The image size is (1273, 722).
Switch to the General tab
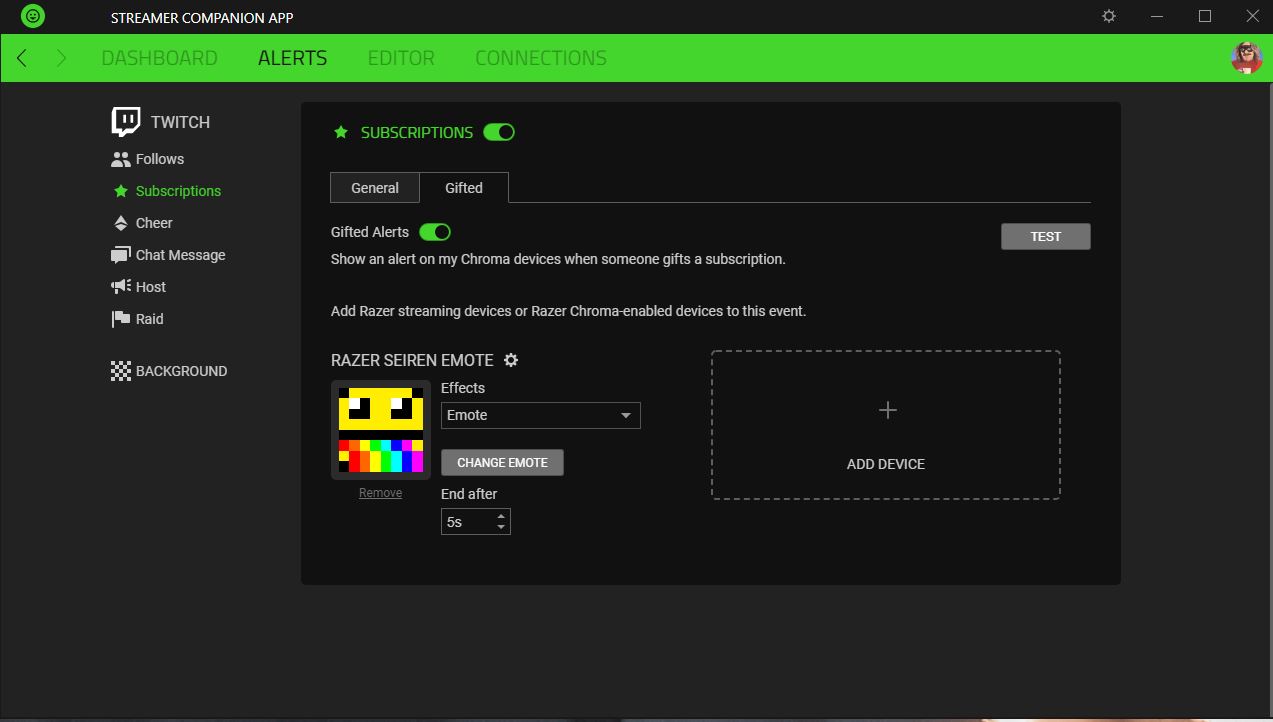(375, 188)
